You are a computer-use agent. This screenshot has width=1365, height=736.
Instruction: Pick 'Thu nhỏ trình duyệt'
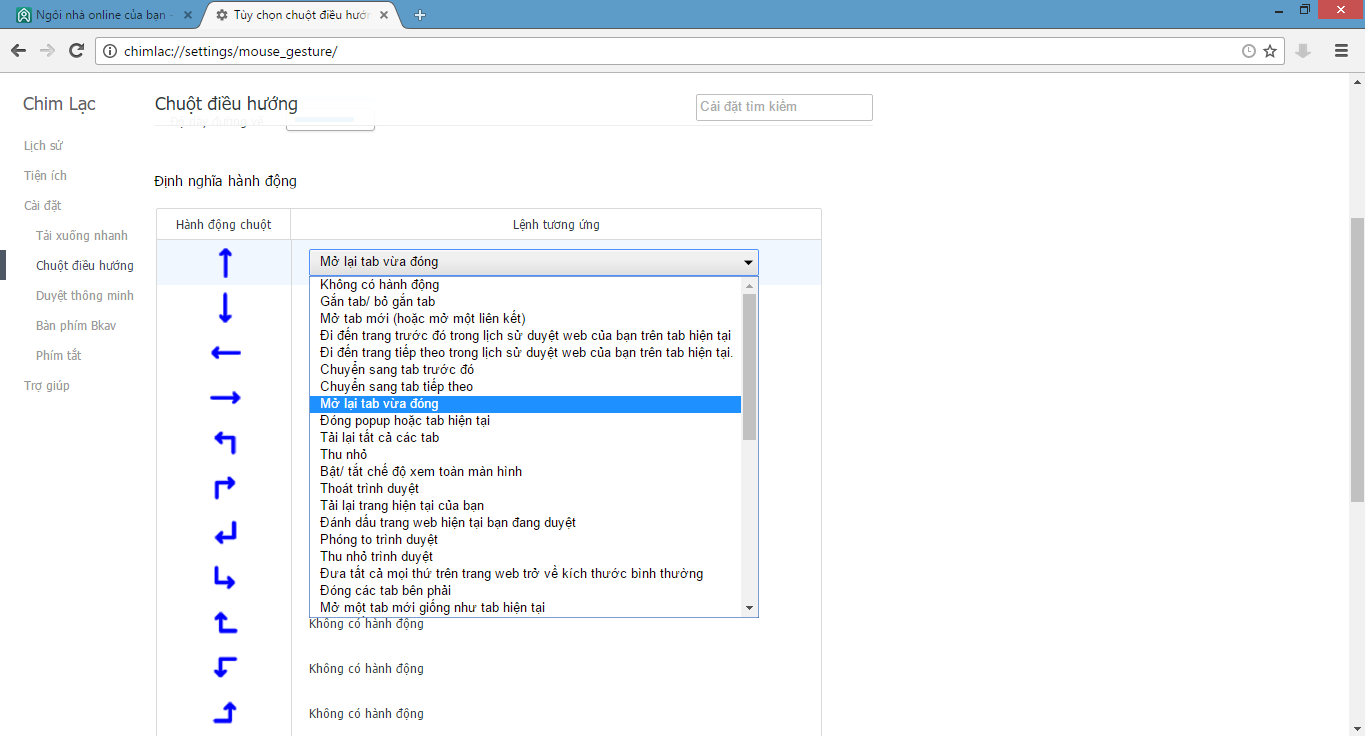pyautogui.click(x=525, y=557)
